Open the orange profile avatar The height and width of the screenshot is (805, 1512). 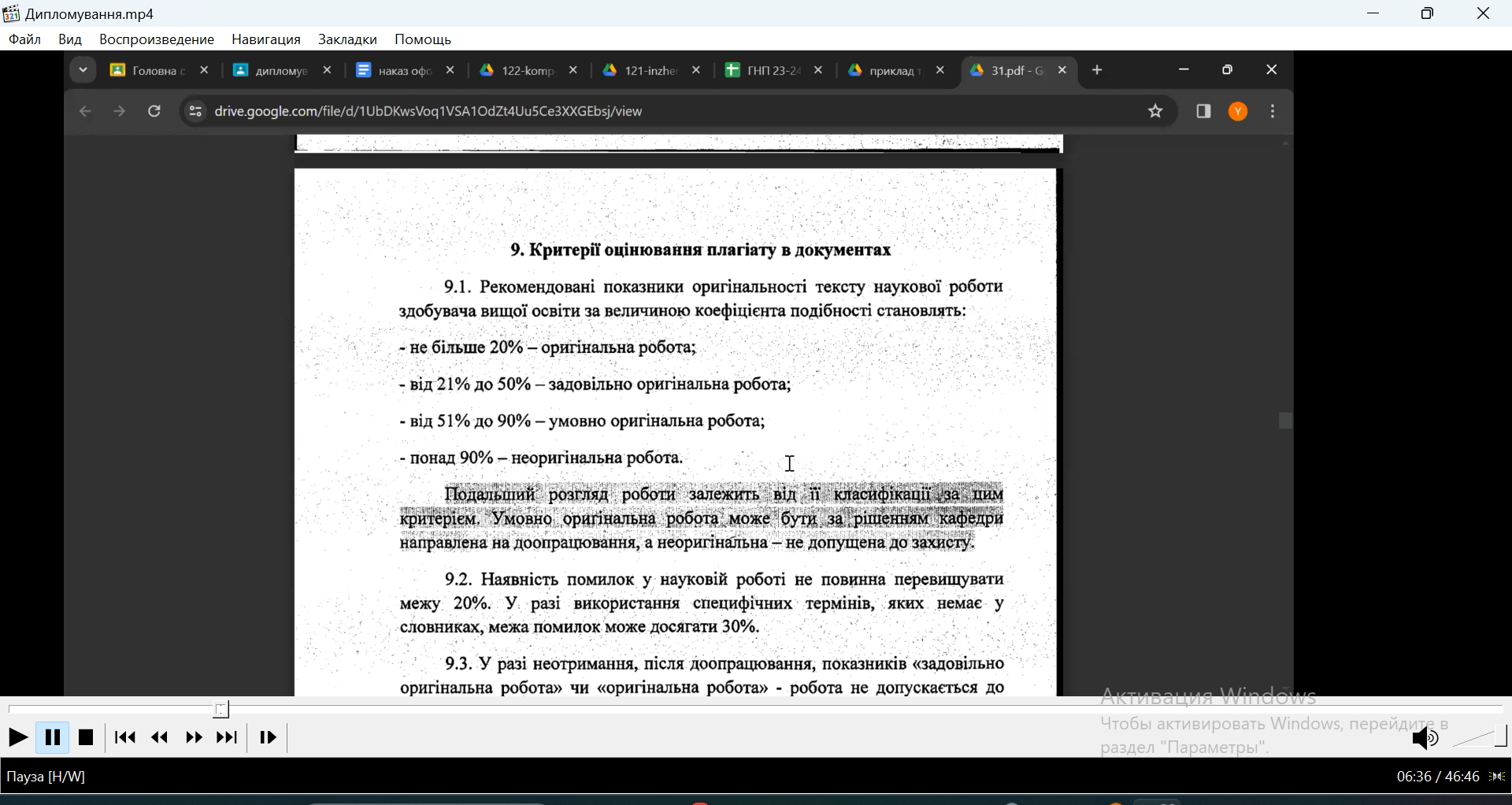[x=1240, y=112]
